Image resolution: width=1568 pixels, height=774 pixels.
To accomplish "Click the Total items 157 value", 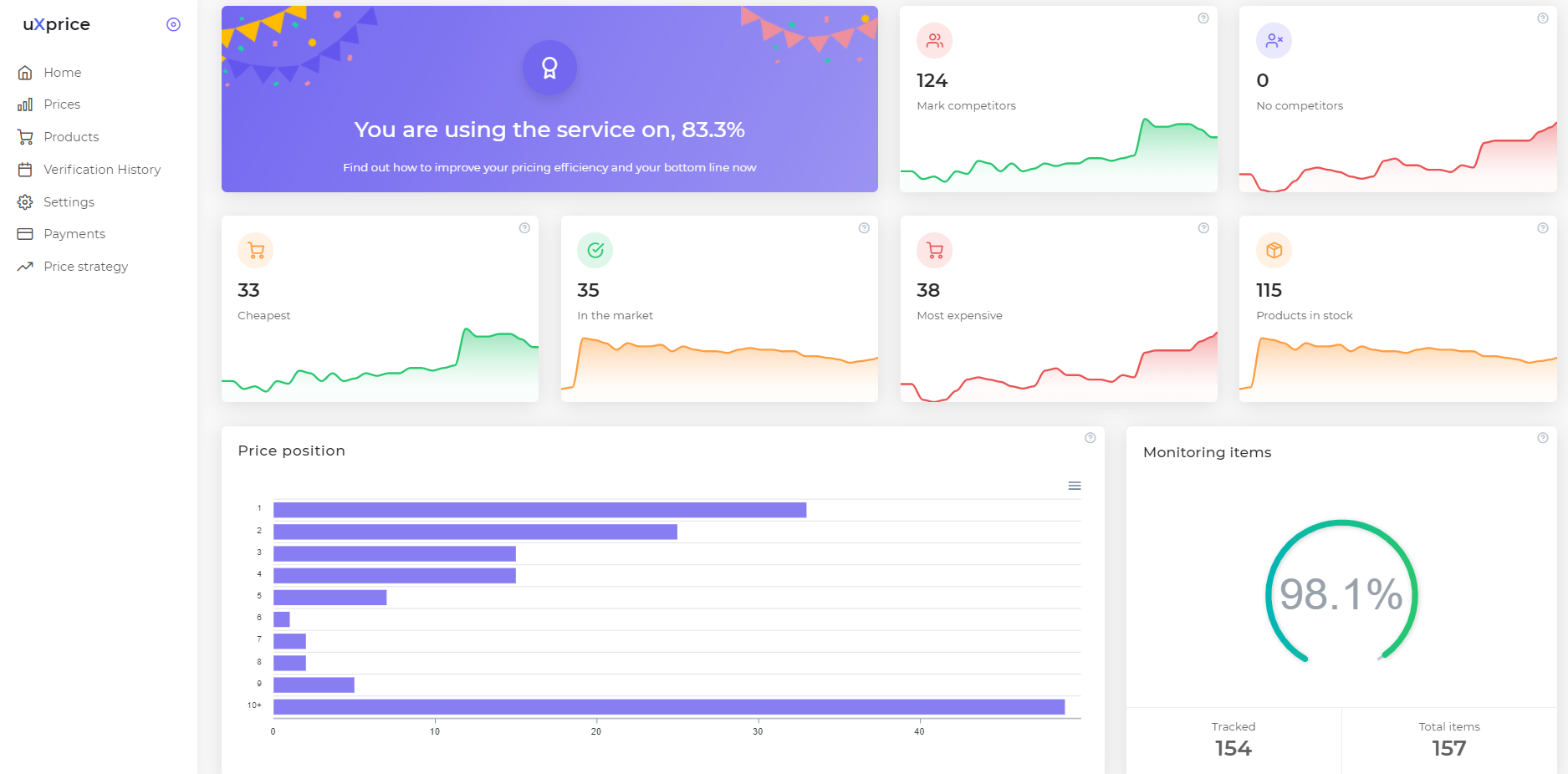I will pos(1449,748).
